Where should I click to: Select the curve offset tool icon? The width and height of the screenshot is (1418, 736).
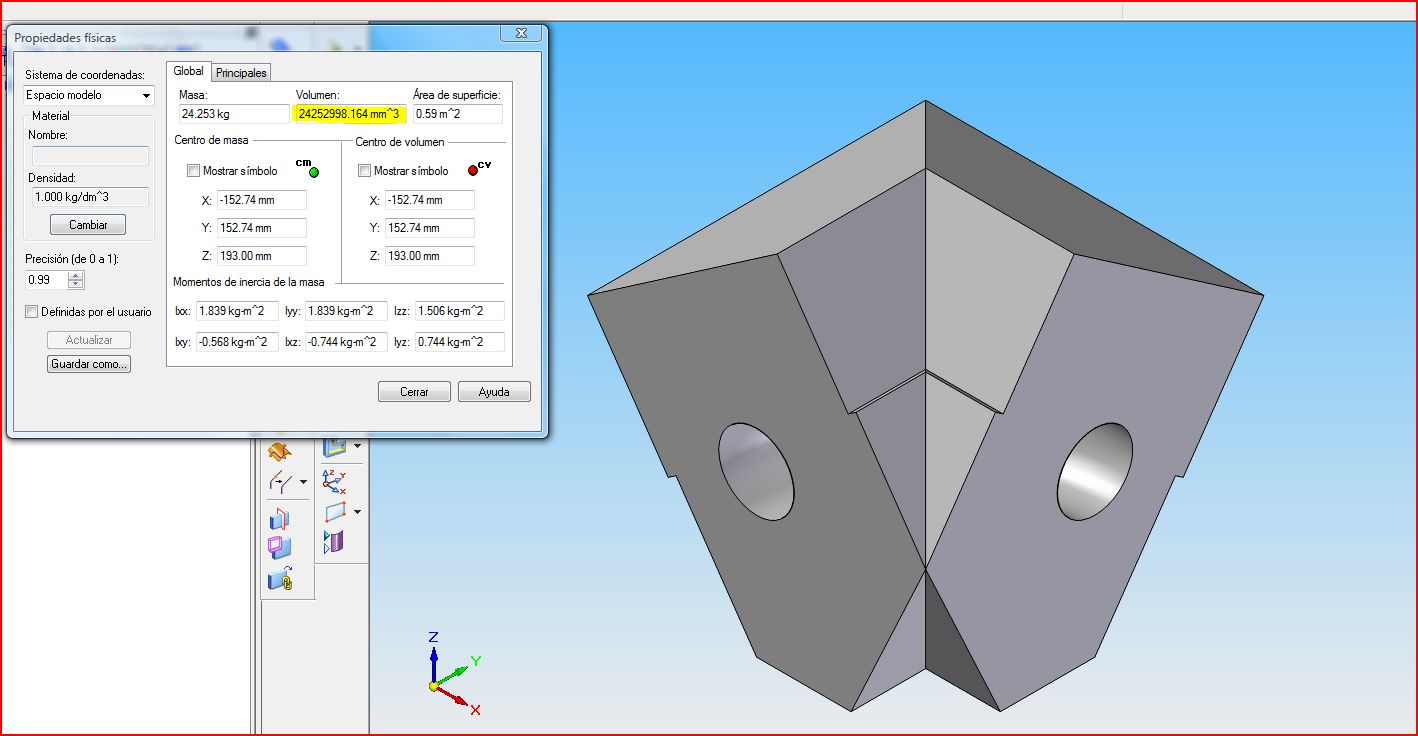(x=280, y=482)
